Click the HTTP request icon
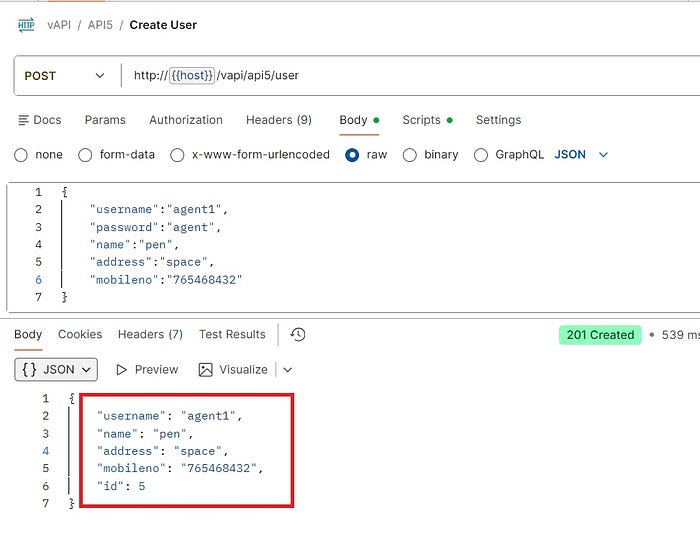 click(26, 25)
